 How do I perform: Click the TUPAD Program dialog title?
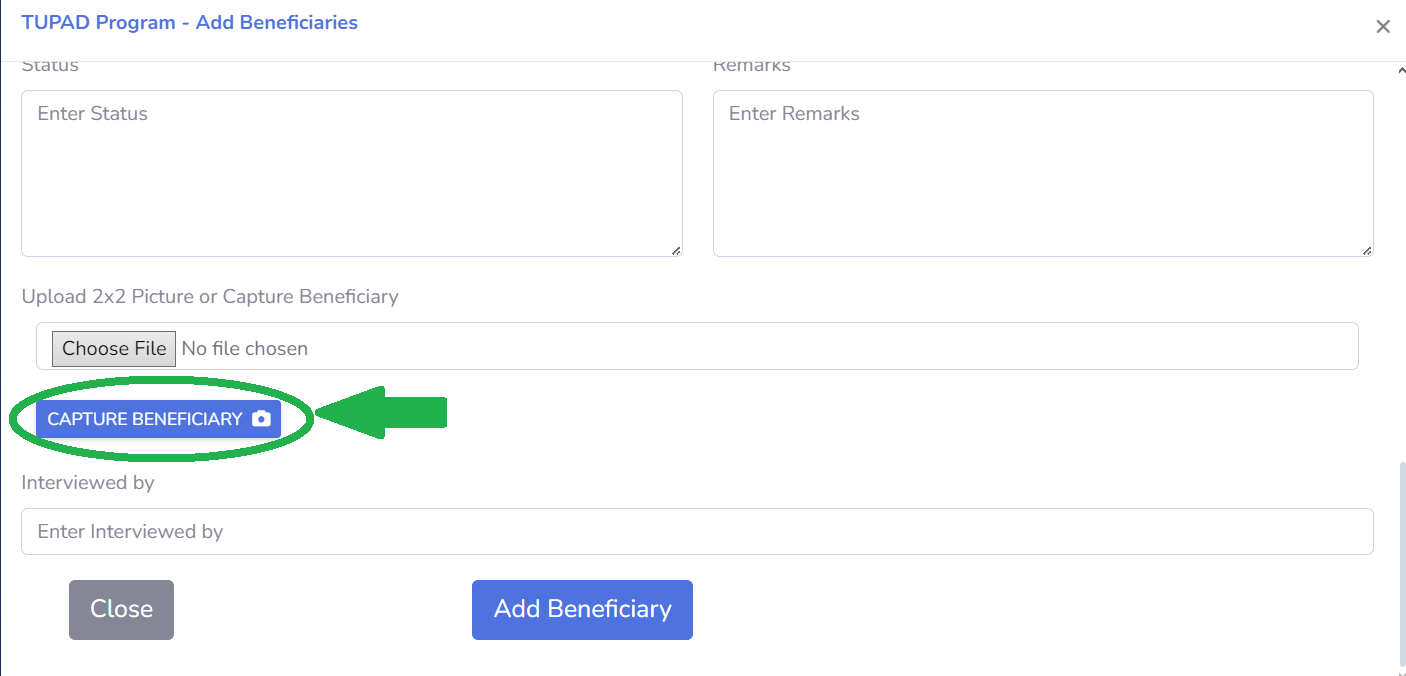[x=189, y=22]
